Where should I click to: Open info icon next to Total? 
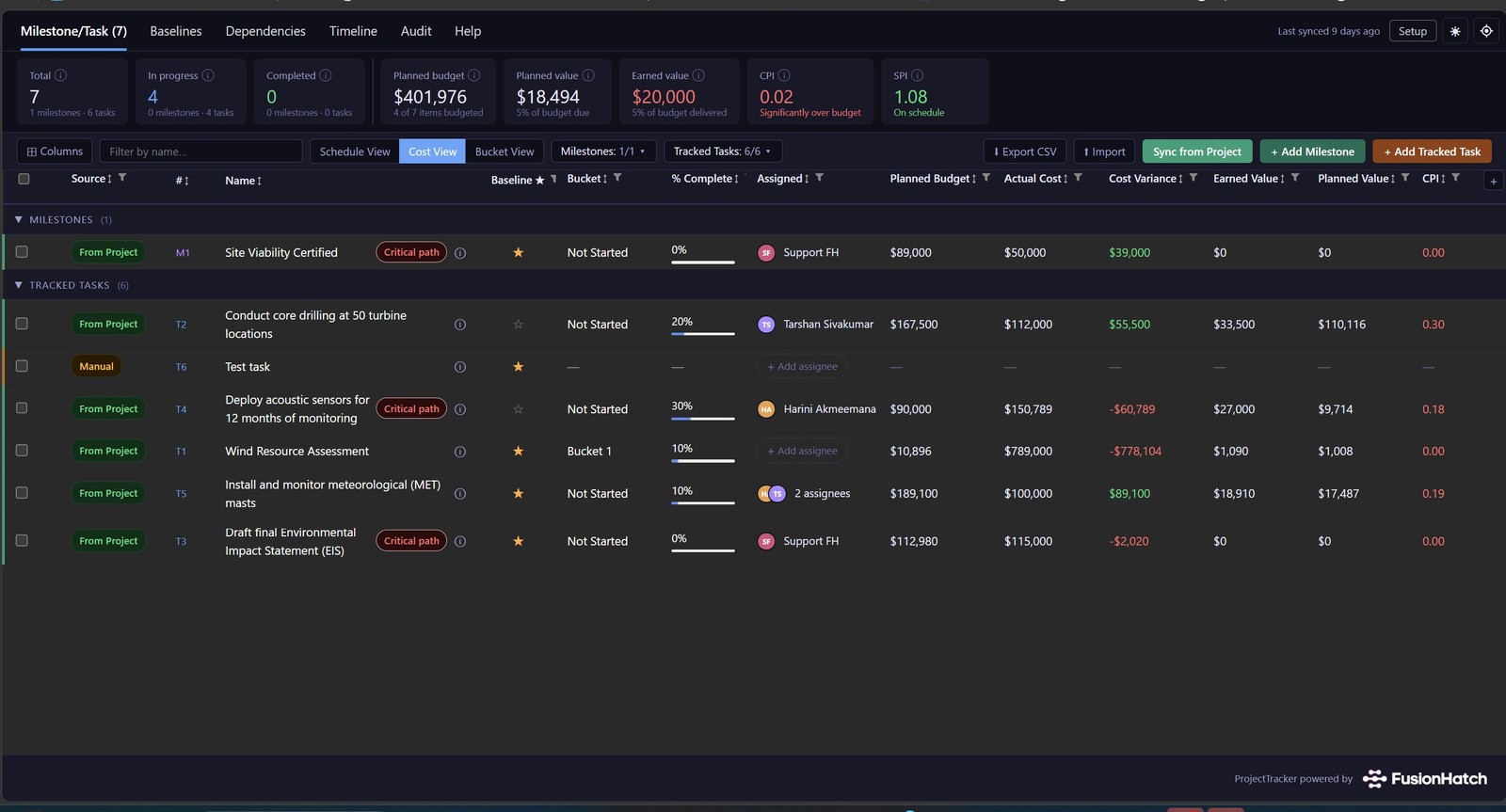(x=61, y=75)
